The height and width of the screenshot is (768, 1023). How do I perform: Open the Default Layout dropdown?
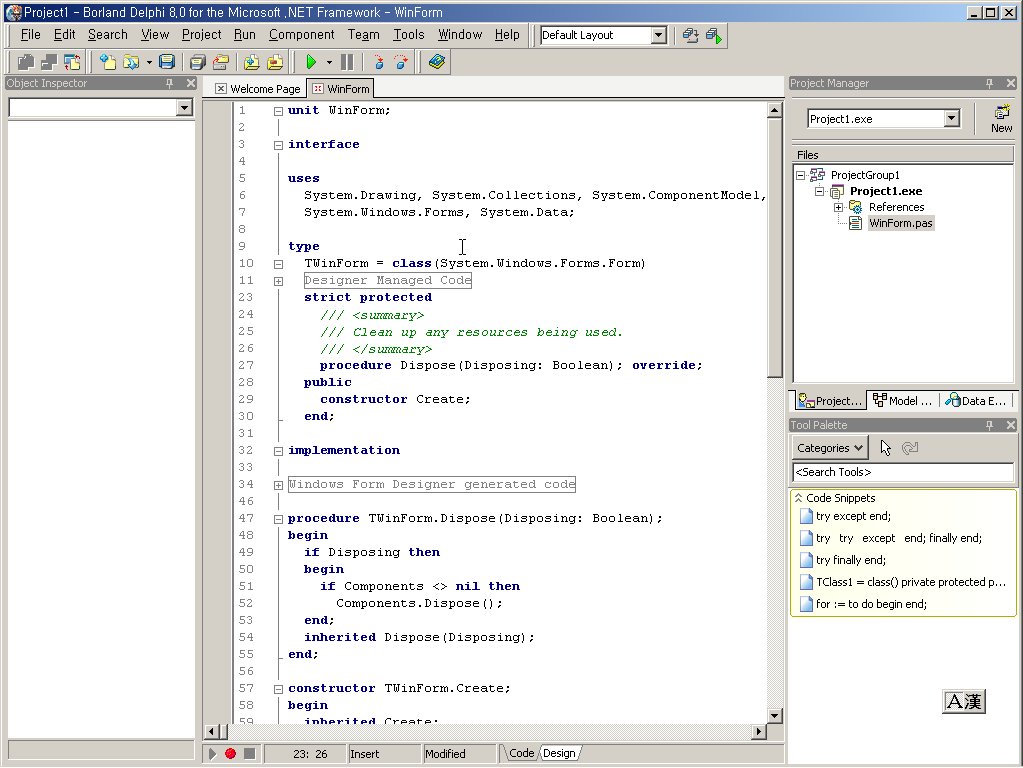point(658,35)
